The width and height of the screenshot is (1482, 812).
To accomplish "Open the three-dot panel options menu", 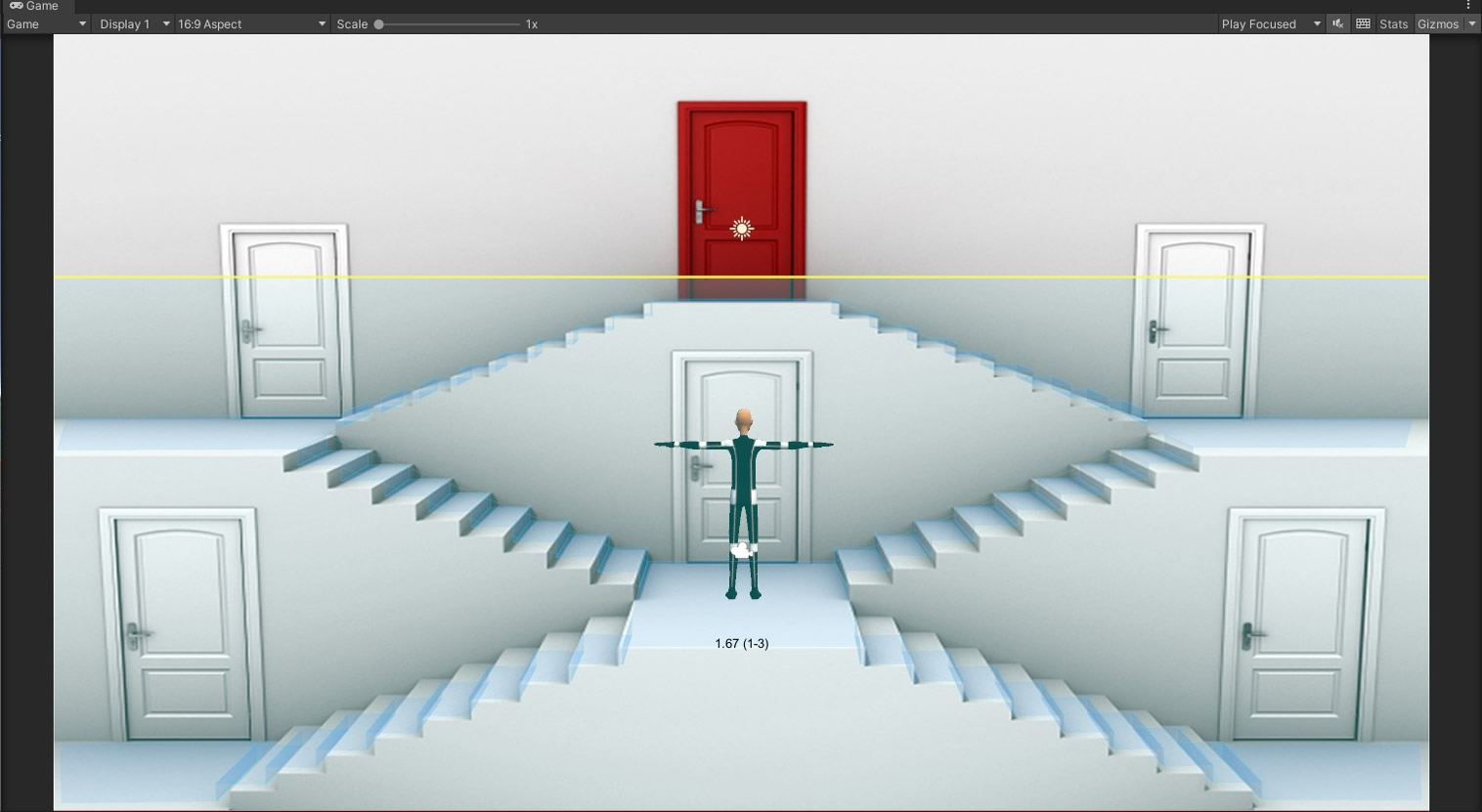I will (1468, 6).
